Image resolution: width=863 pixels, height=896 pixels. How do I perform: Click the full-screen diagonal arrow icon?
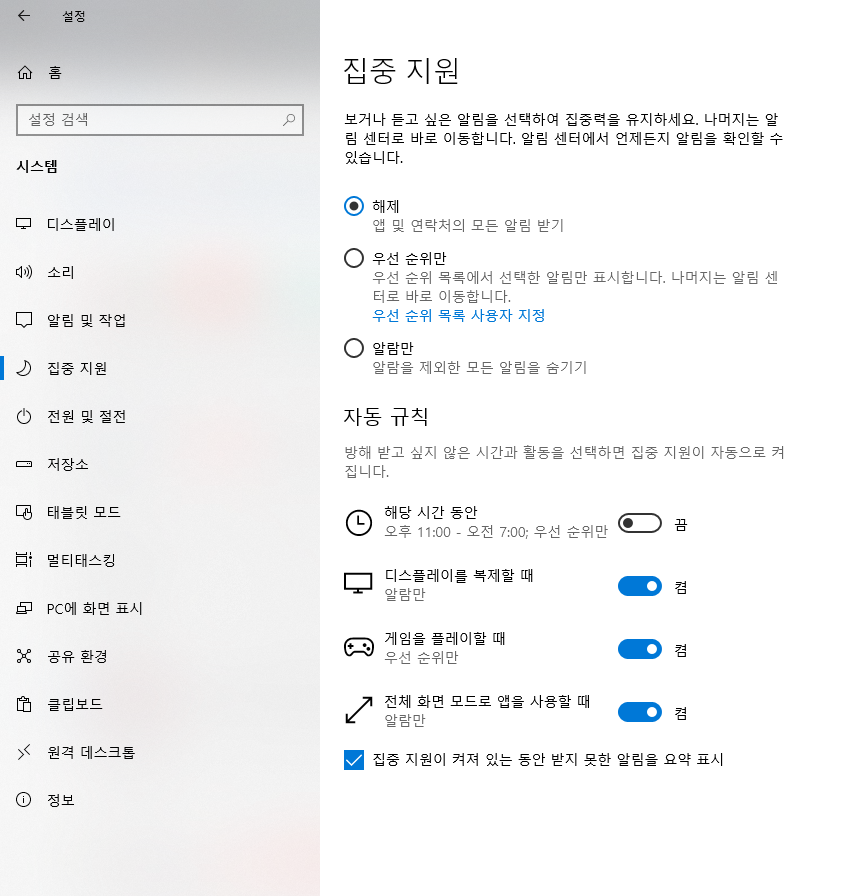coord(359,710)
